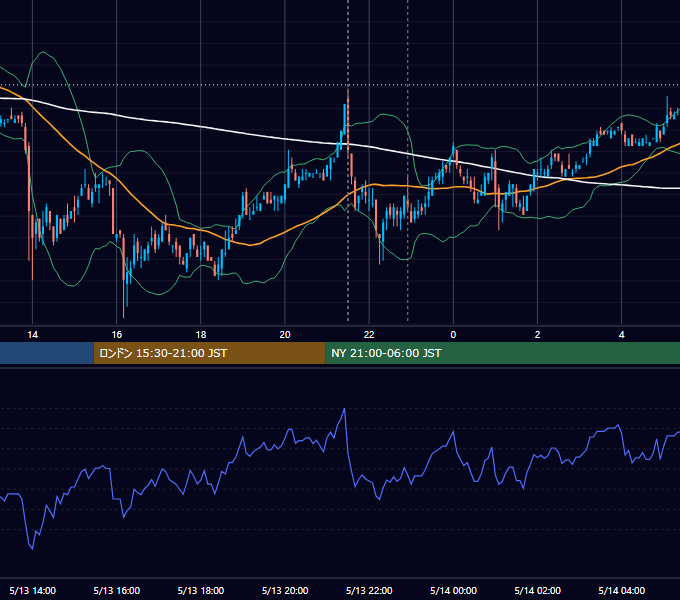Select the ロンドン 15:30-21:00 JST session bar

(x=209, y=353)
